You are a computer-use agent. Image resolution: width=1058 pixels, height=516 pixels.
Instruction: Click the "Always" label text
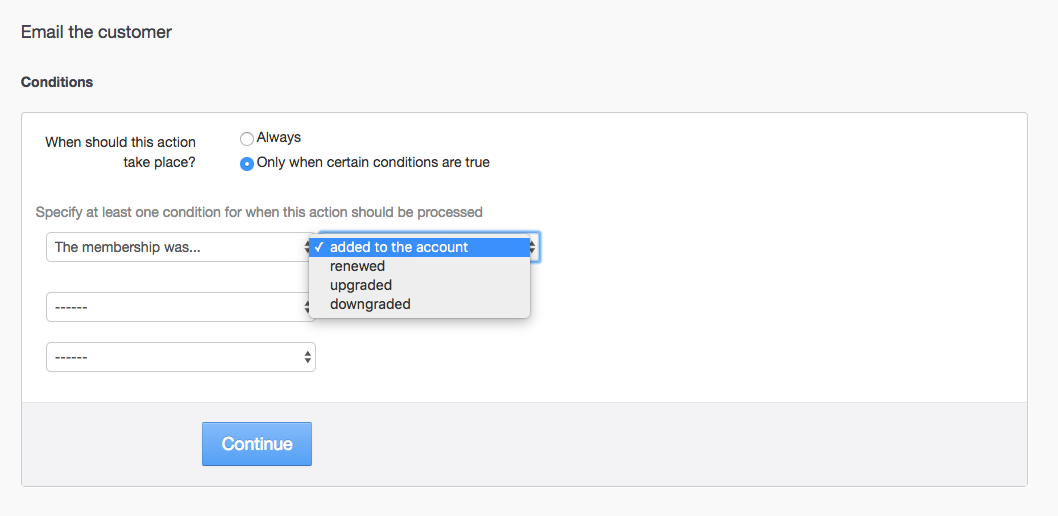279,138
